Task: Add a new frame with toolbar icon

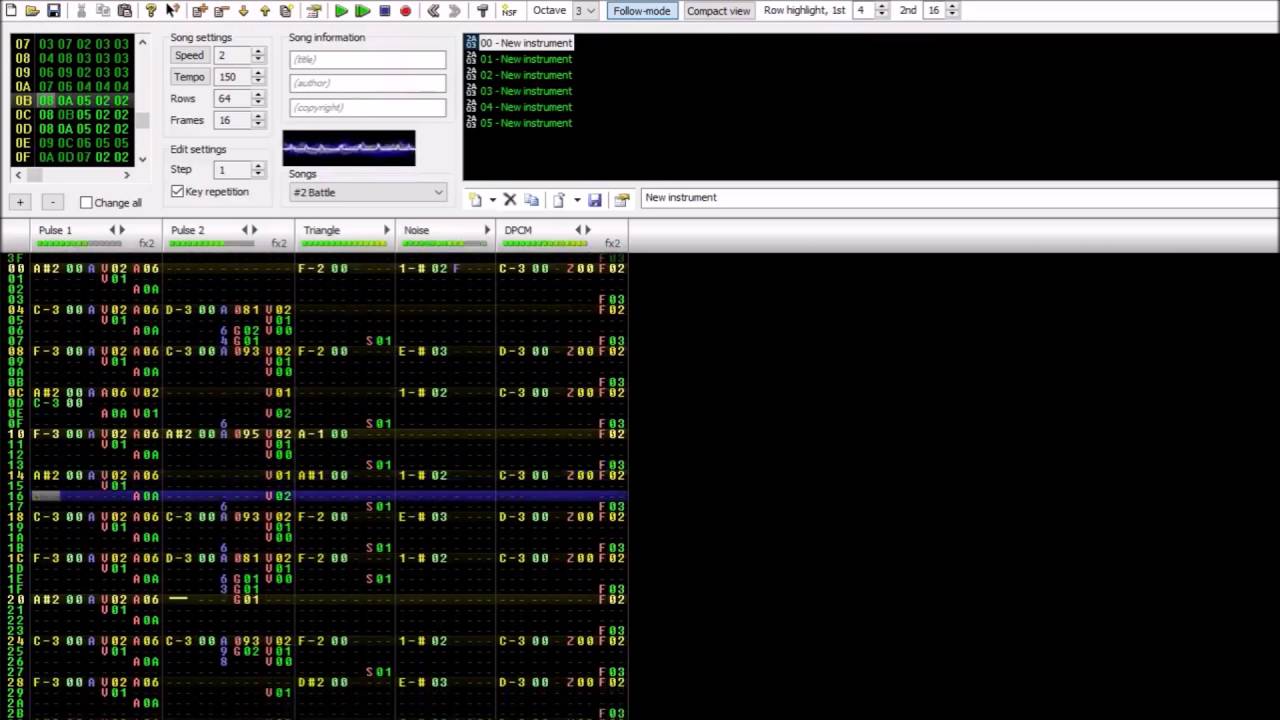Action: (x=200, y=11)
